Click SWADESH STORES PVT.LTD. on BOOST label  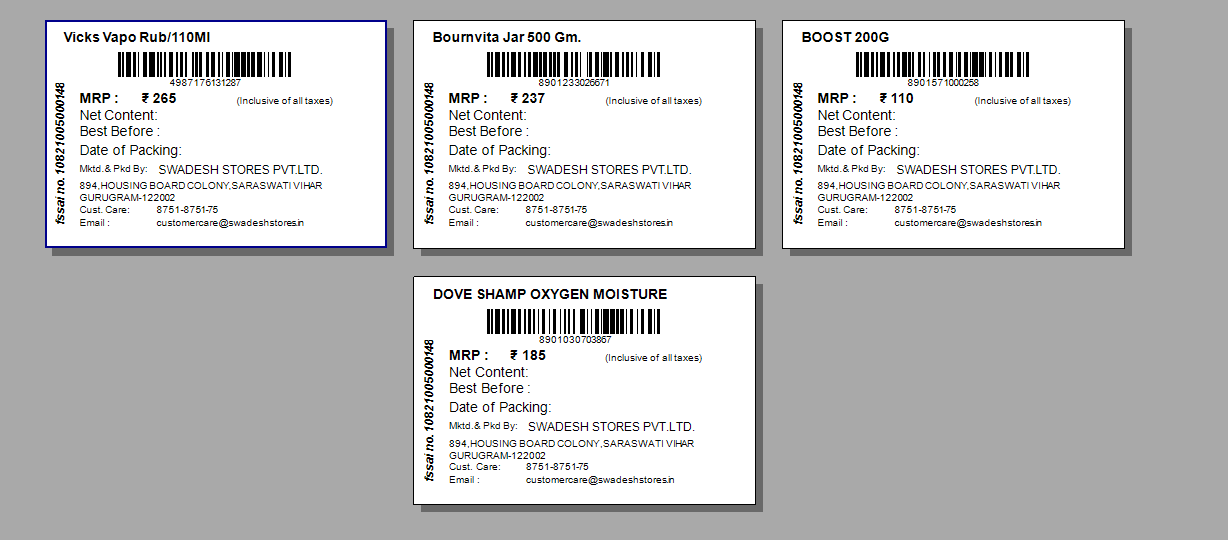pyautogui.click(x=978, y=170)
